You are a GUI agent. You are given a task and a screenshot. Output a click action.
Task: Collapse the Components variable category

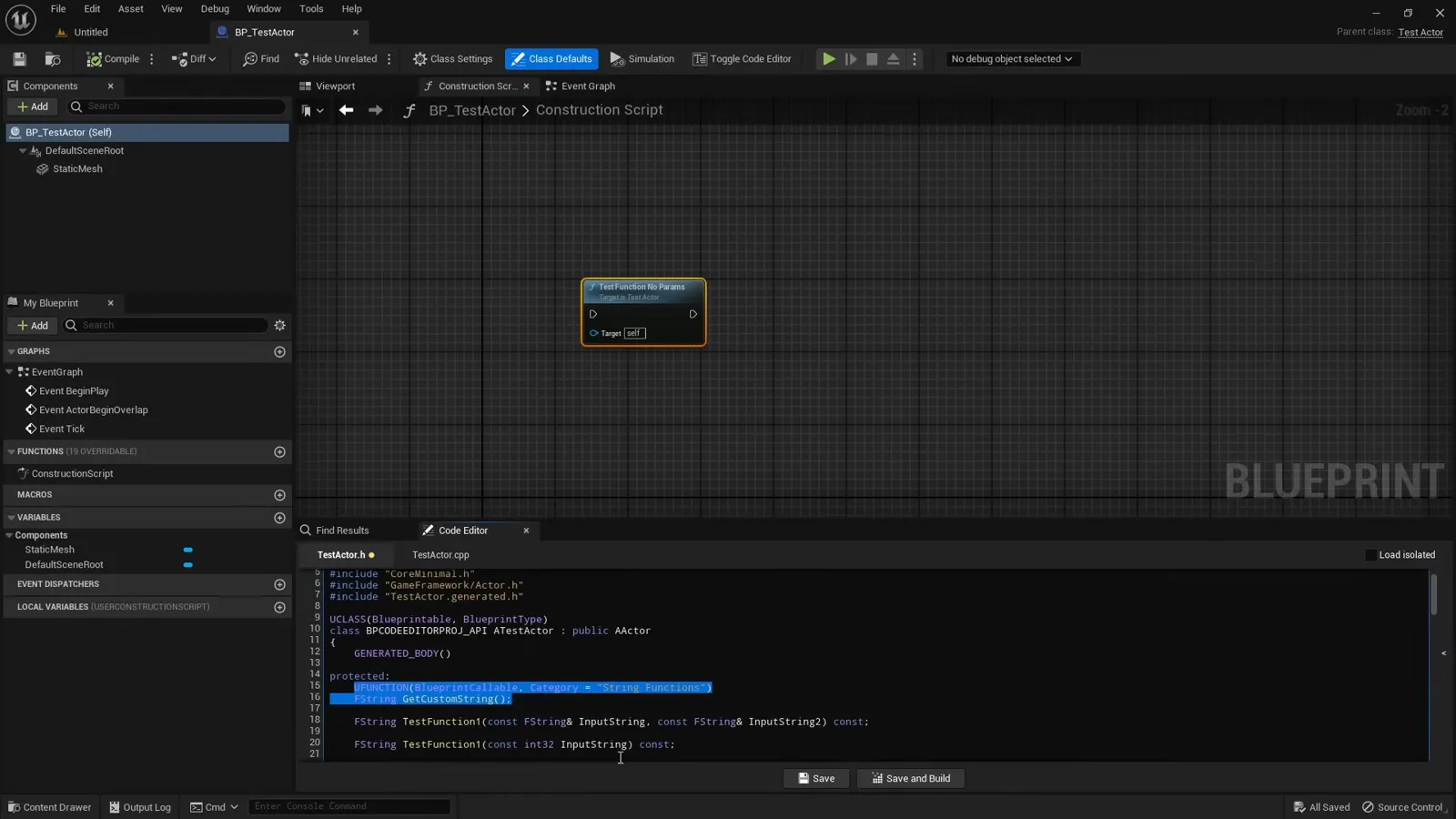point(9,536)
